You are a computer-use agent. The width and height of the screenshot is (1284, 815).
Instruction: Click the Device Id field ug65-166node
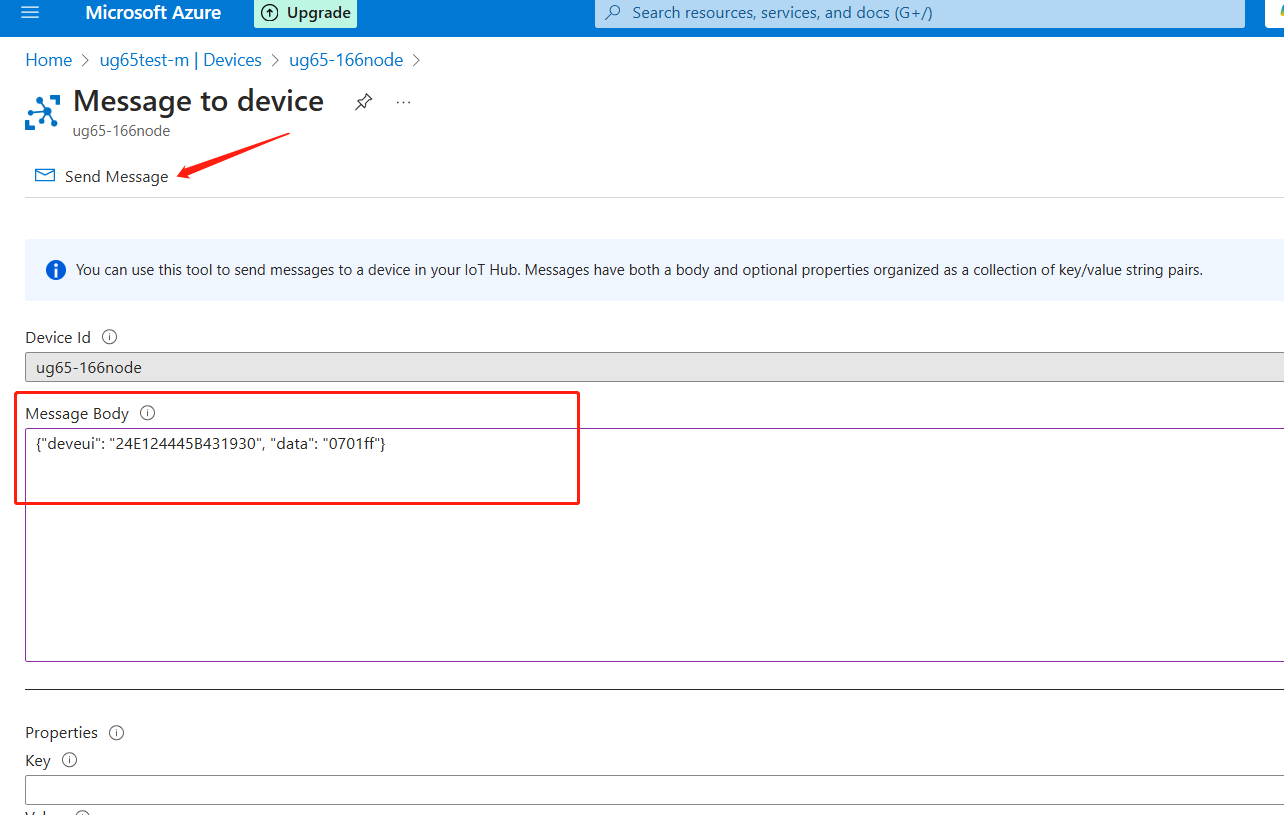pos(654,367)
